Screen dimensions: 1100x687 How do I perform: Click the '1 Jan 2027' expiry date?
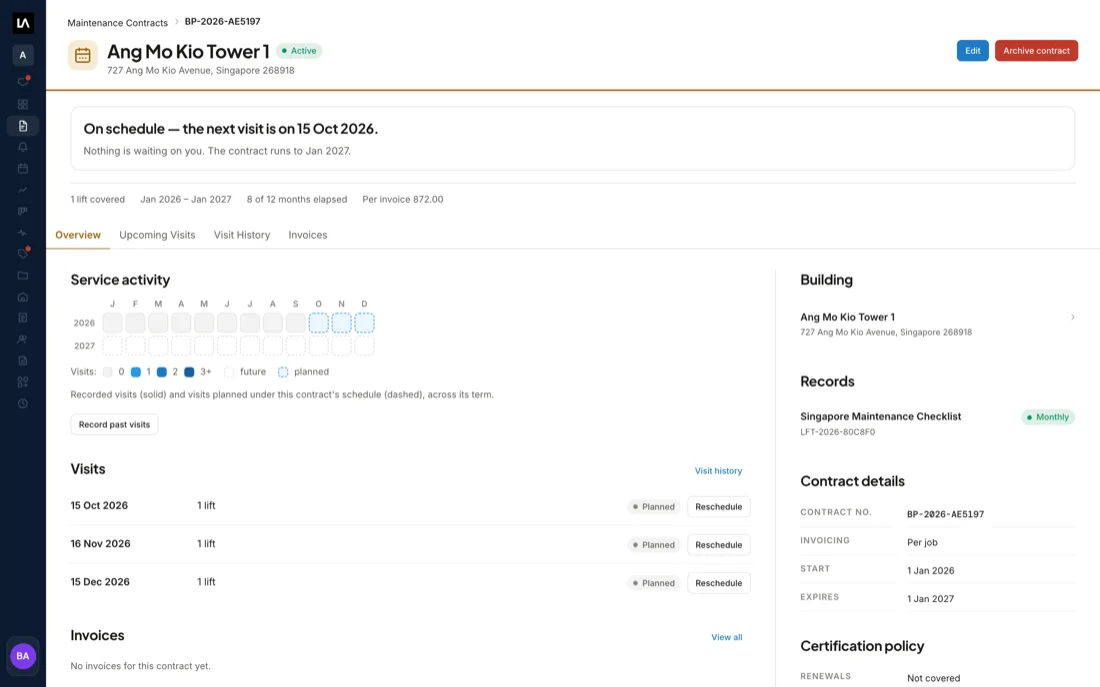(x=930, y=599)
